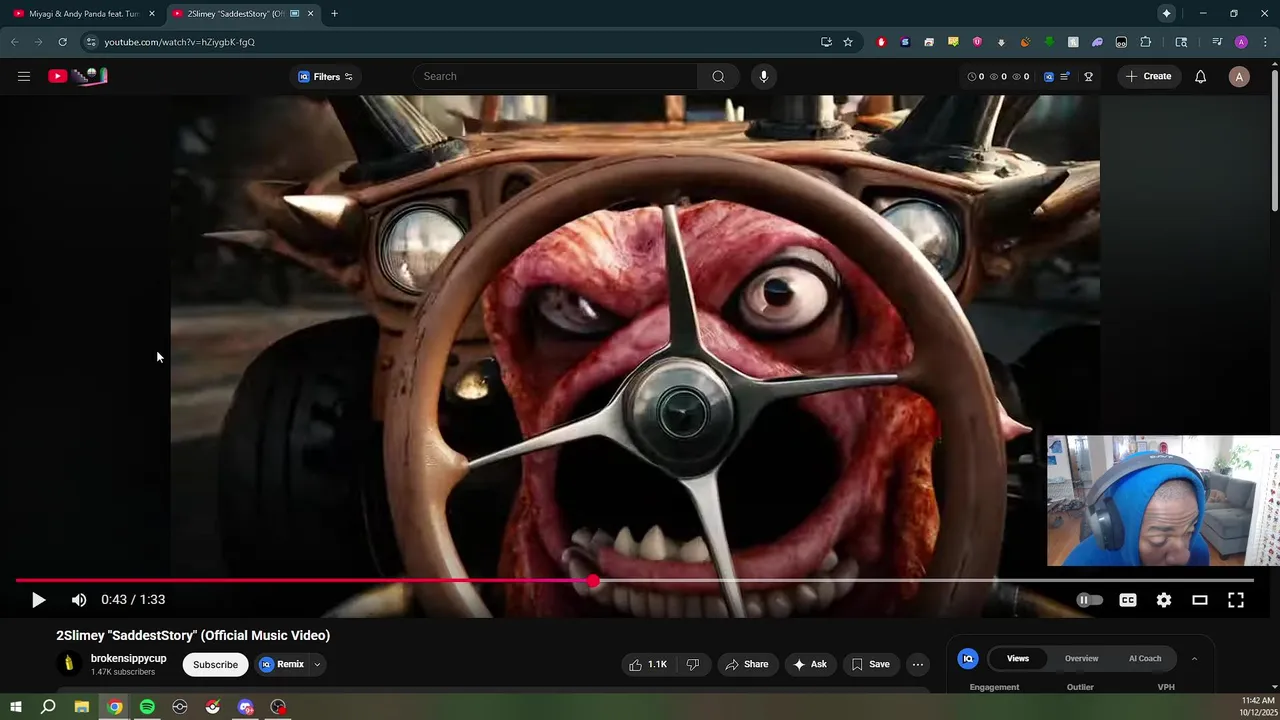Open notifications bell
The width and height of the screenshot is (1280, 720).
(x=1200, y=76)
